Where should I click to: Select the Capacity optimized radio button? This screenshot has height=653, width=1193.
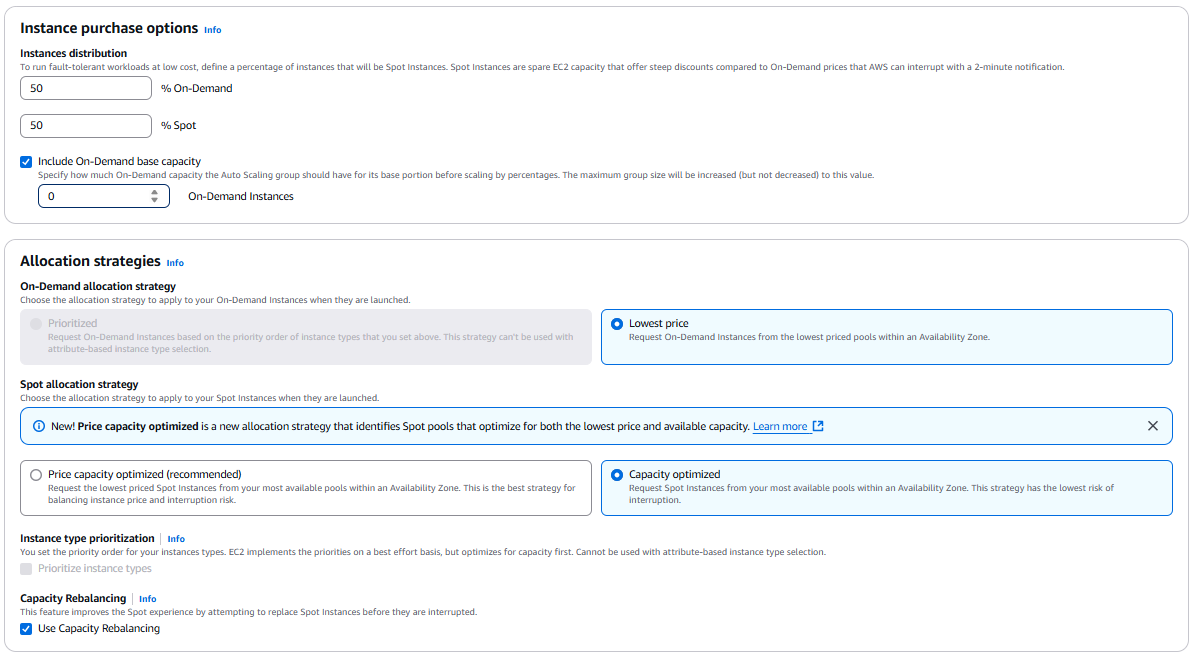tap(616, 475)
